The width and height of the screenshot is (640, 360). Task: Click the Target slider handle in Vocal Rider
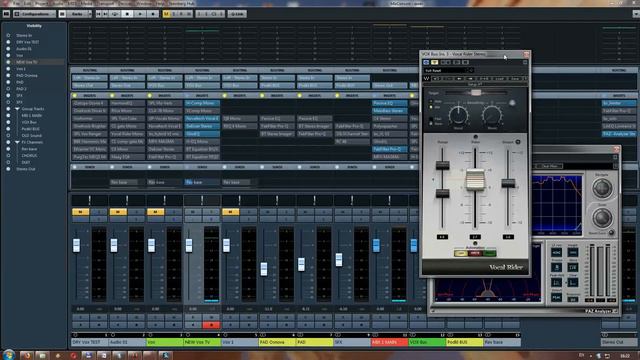[x=476, y=93]
